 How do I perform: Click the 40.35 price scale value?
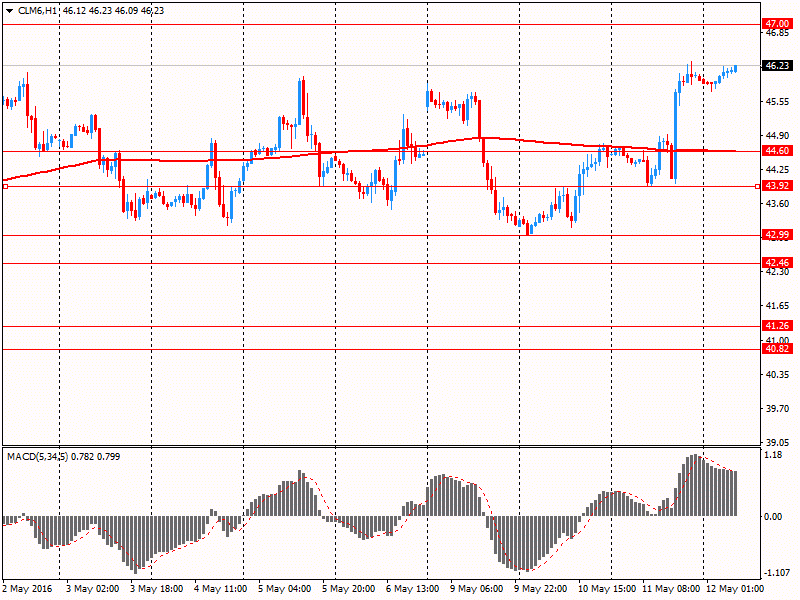pos(777,374)
